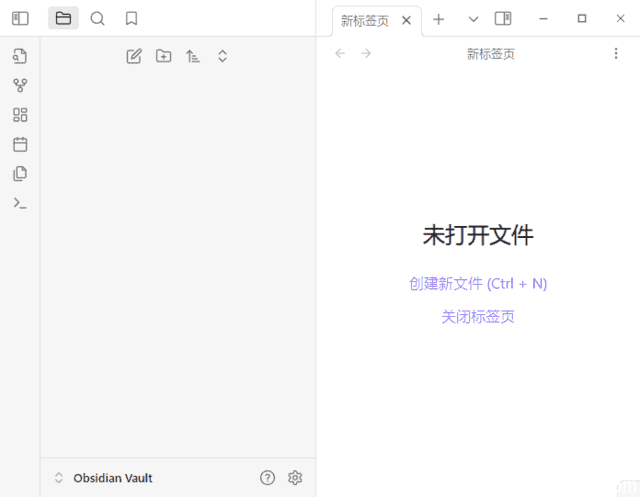Create a new note in the file explorer

point(134,56)
